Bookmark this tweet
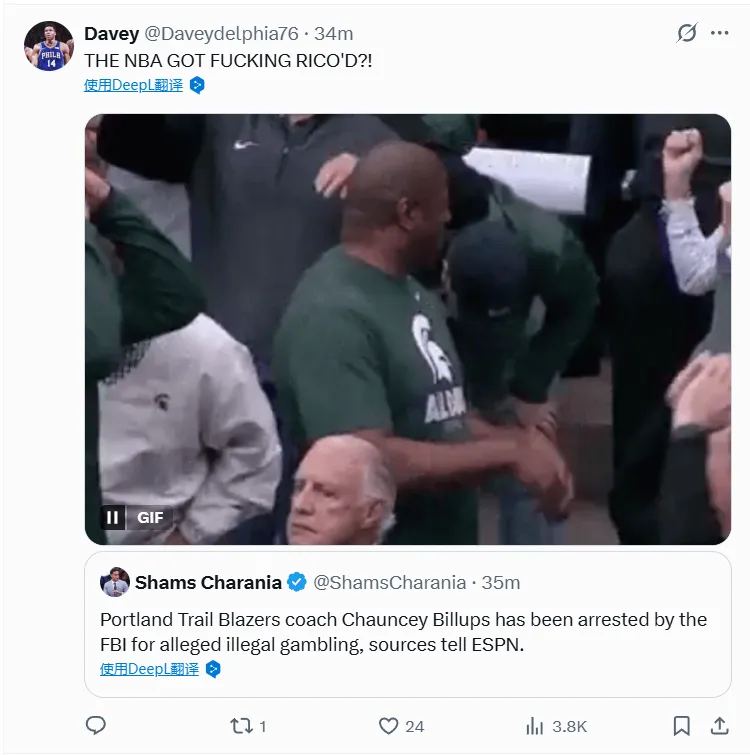Image resolution: width=750 pixels, height=755 pixels. pyautogui.click(x=681, y=726)
